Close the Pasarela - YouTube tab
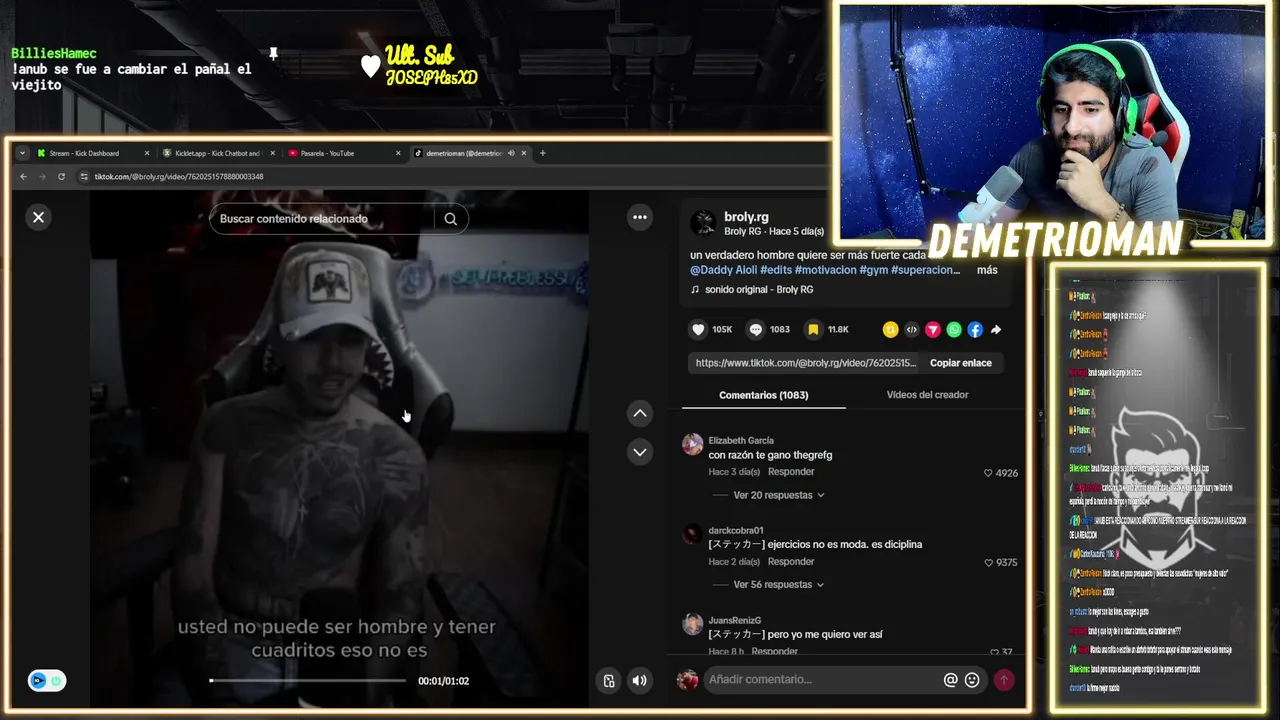Image resolution: width=1280 pixels, height=720 pixels. point(398,153)
